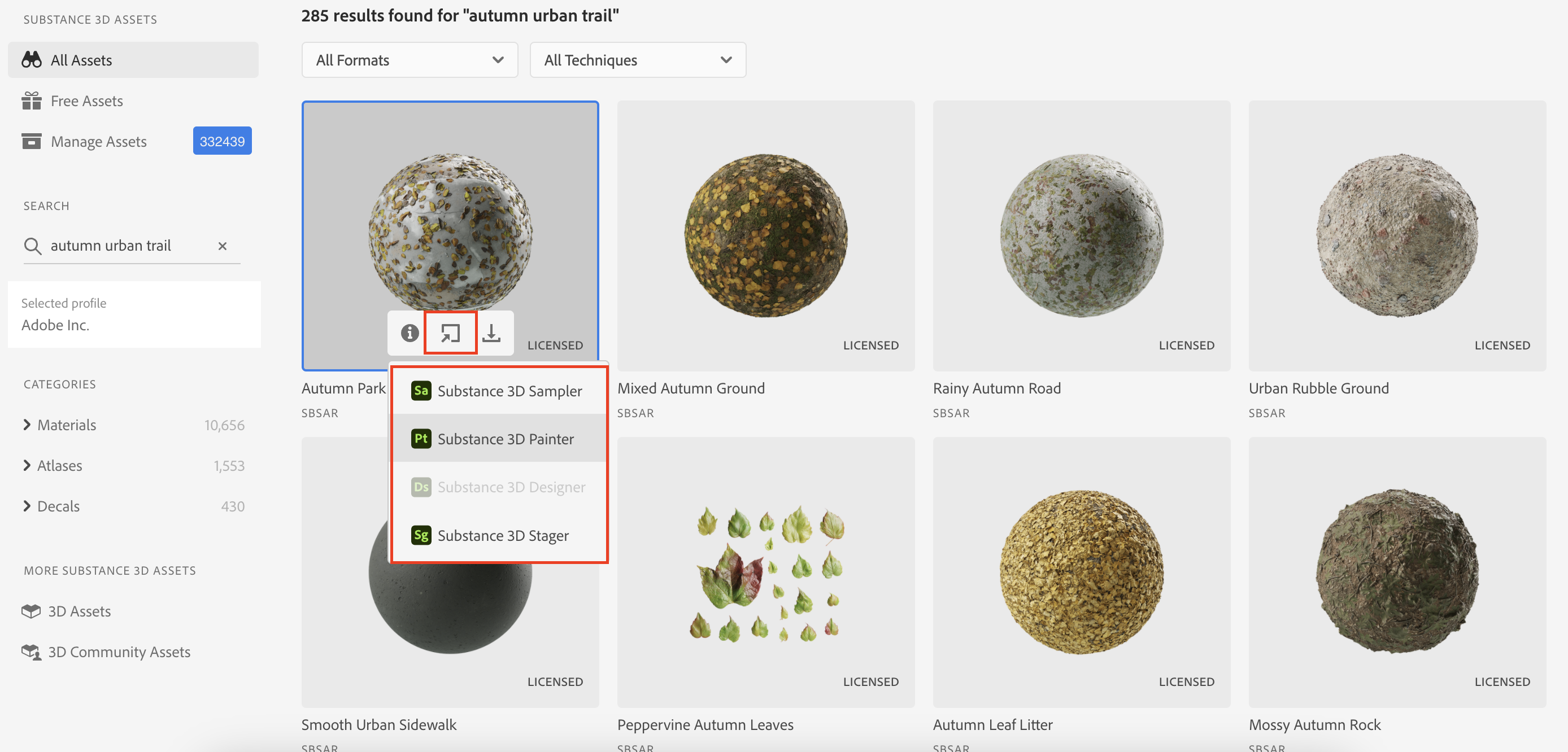Click the 332439 asset count badge
The width and height of the screenshot is (1568, 752).
221,141
